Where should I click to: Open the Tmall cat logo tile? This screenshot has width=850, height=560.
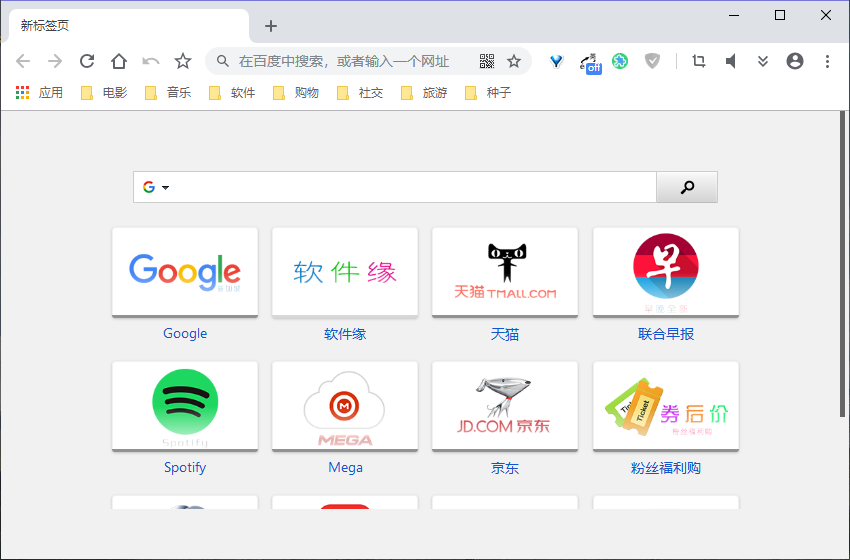click(x=505, y=272)
